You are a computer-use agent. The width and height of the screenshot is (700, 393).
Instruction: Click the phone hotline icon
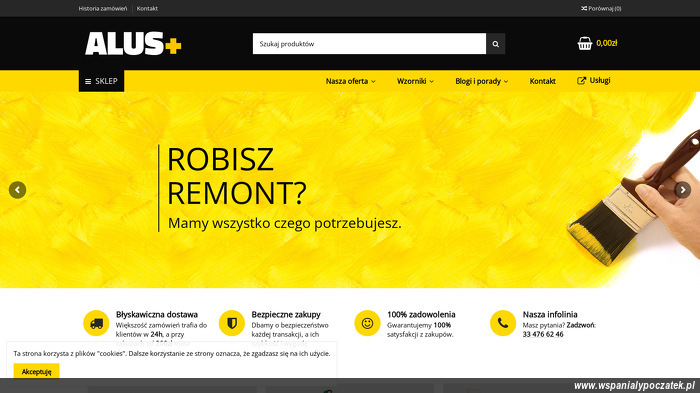coord(503,323)
